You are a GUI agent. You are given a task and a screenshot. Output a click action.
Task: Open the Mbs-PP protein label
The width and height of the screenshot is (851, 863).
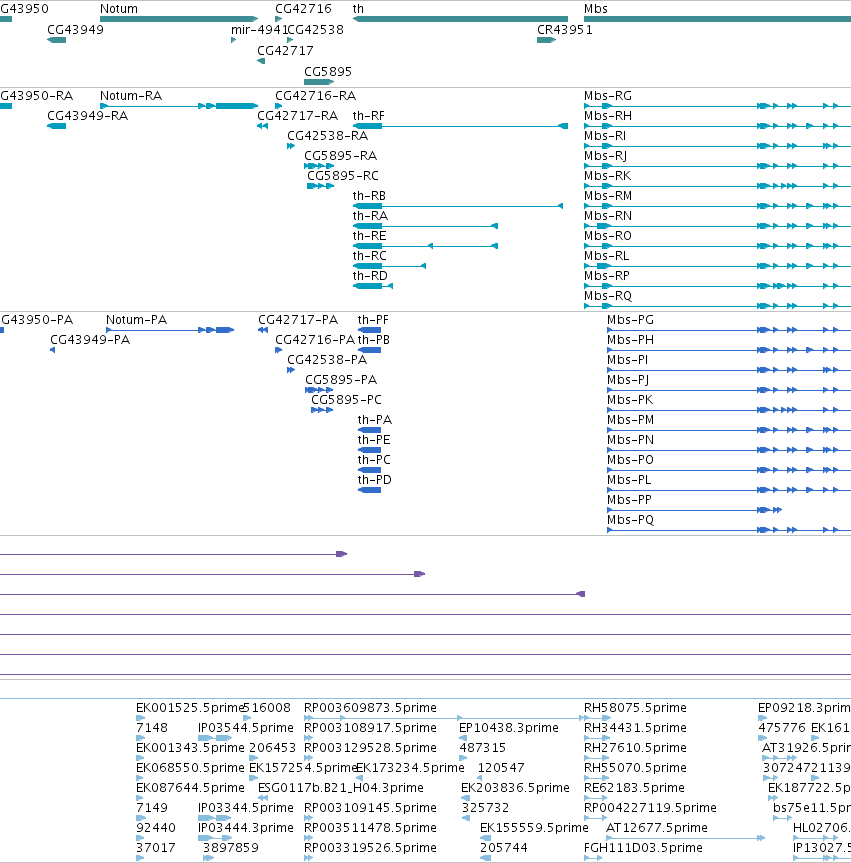point(629,500)
